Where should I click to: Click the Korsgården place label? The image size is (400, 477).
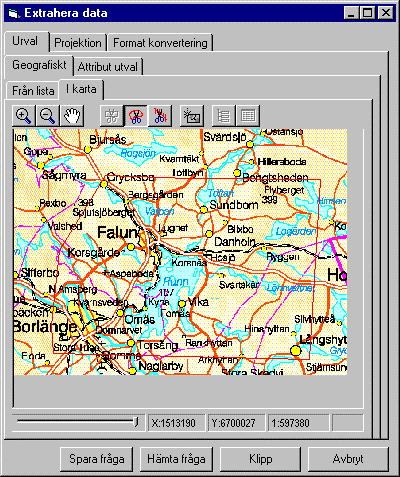(x=93, y=253)
